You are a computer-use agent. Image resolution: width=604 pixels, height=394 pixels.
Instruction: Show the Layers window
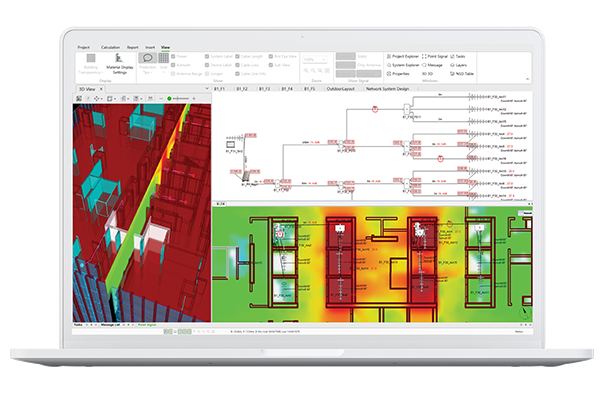coord(459,65)
